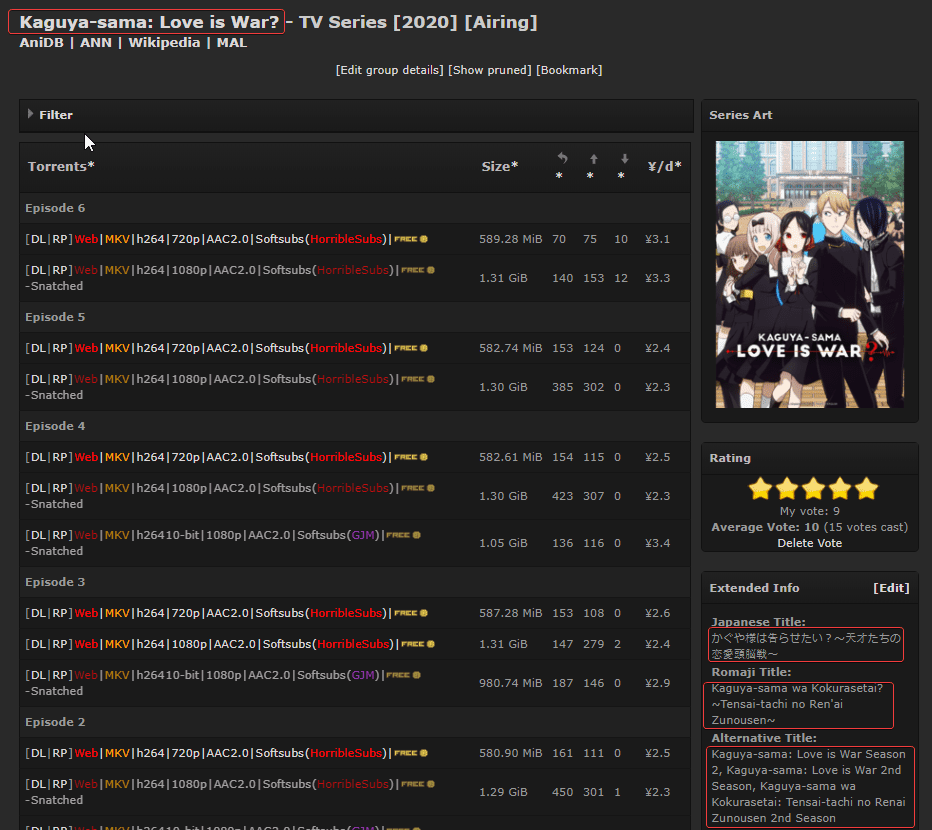The image size is (932, 830).
Task: Click FREE badge on Episode 3 GJM torrent
Action: tap(404, 675)
